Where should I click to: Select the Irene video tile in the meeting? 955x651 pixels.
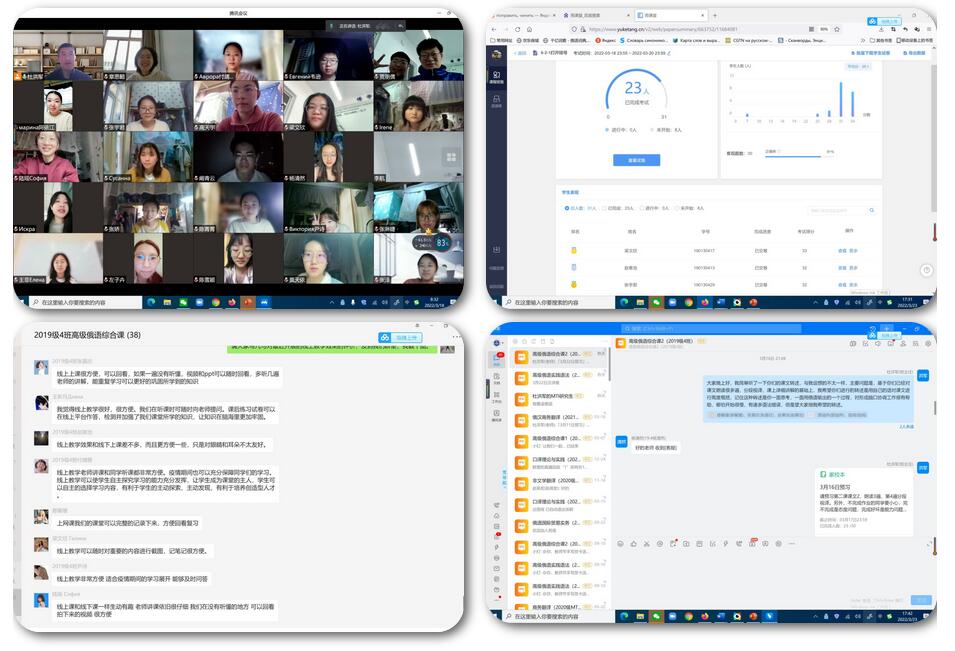coord(418,106)
